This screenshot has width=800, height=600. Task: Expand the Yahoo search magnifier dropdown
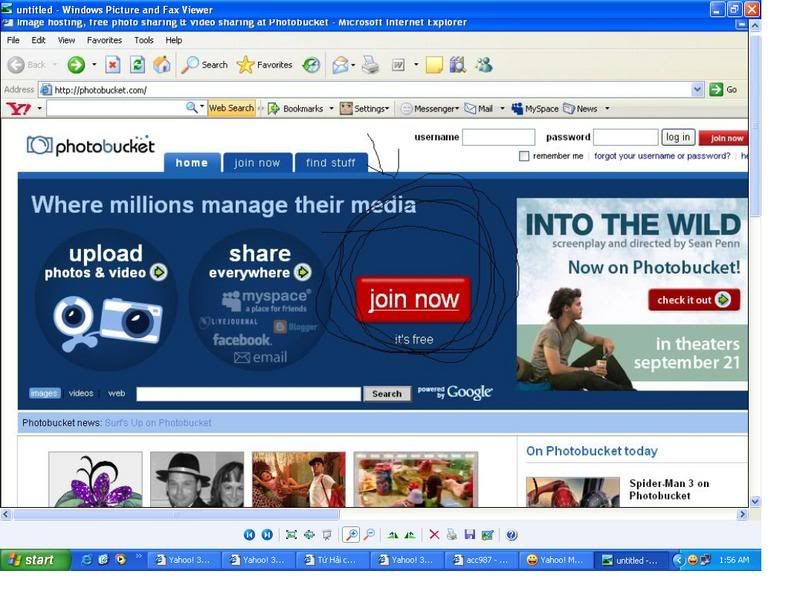pos(202,108)
